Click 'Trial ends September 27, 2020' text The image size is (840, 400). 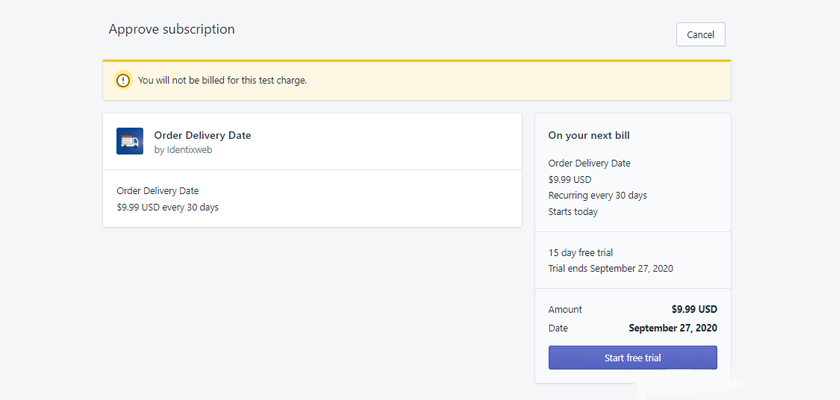point(611,268)
